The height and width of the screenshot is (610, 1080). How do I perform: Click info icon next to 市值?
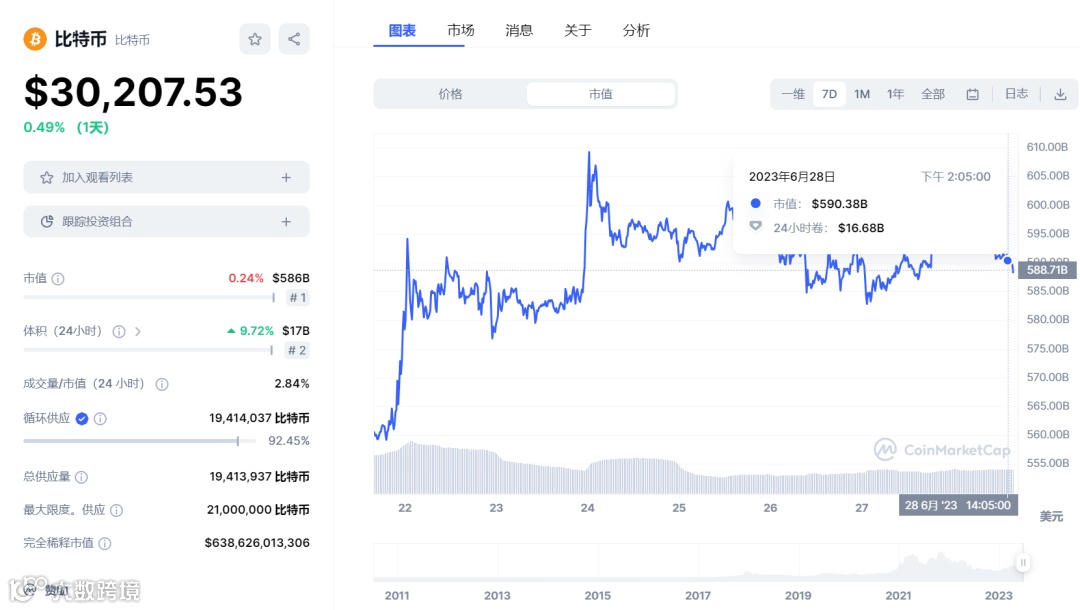[58, 279]
